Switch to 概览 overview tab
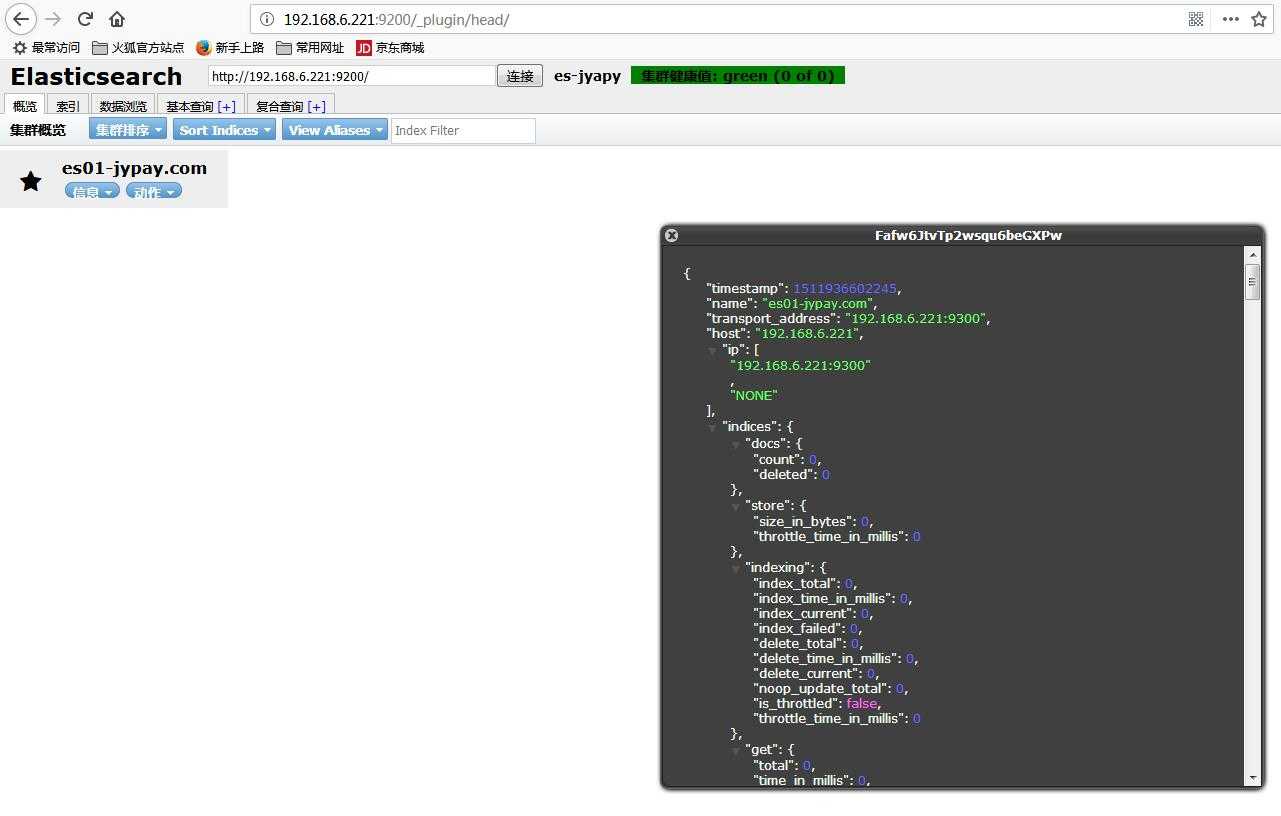Viewport: 1281px width, 816px height. point(25,106)
